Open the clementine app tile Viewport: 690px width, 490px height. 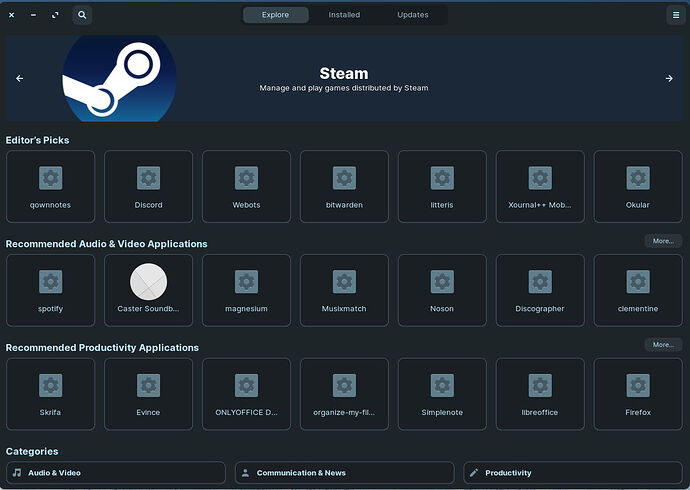pos(638,290)
